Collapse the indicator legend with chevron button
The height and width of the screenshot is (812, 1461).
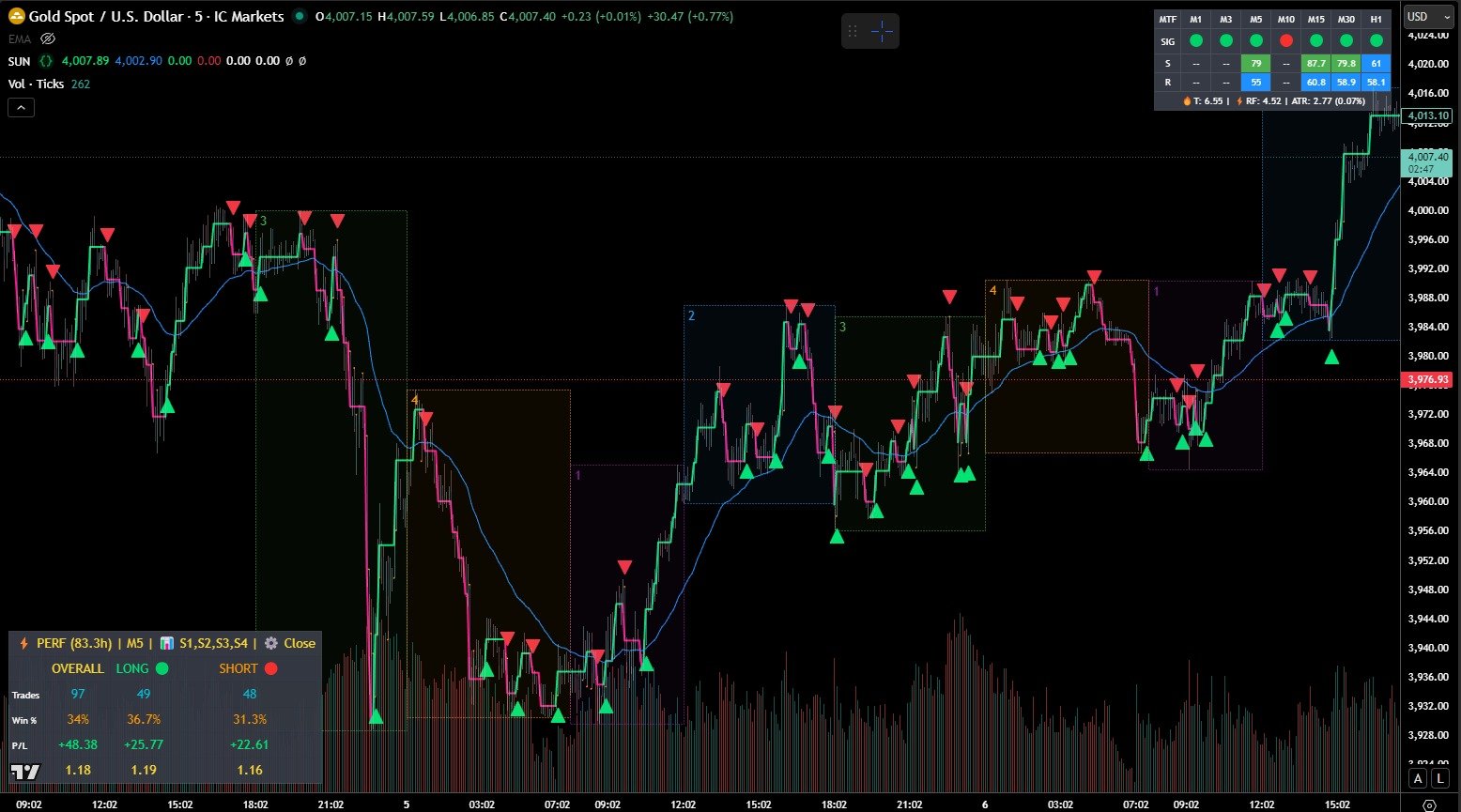click(x=21, y=107)
